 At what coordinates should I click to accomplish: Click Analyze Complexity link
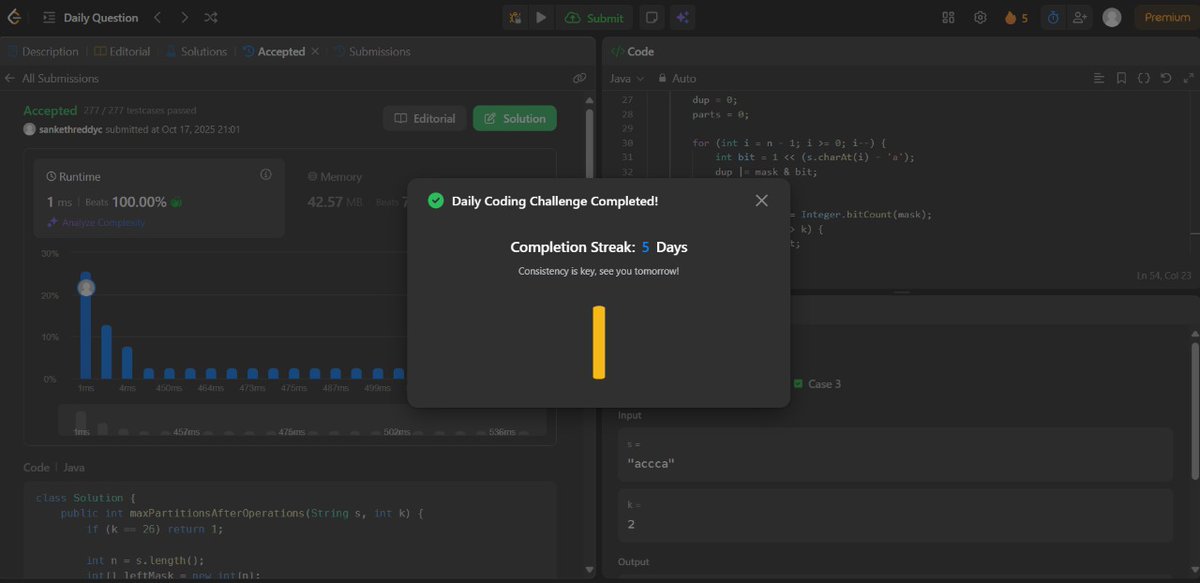(96, 222)
